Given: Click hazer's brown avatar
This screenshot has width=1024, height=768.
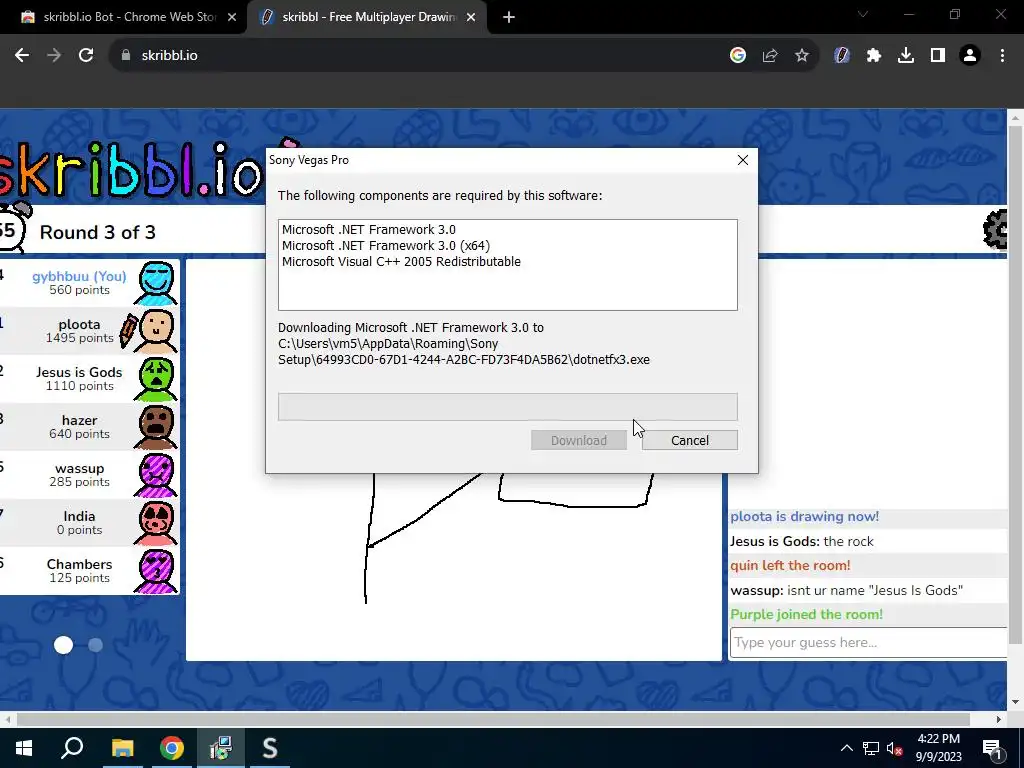Looking at the screenshot, I should pos(156,427).
